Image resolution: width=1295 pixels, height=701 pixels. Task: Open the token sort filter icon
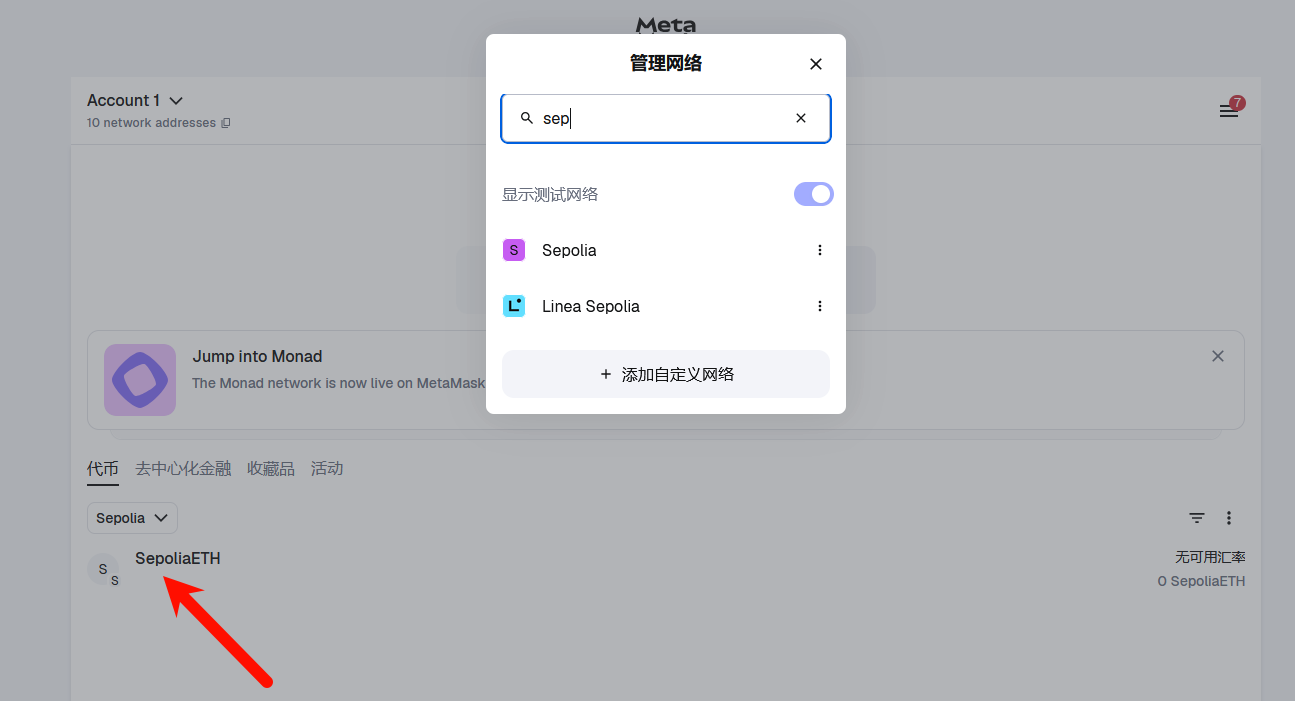(x=1196, y=518)
